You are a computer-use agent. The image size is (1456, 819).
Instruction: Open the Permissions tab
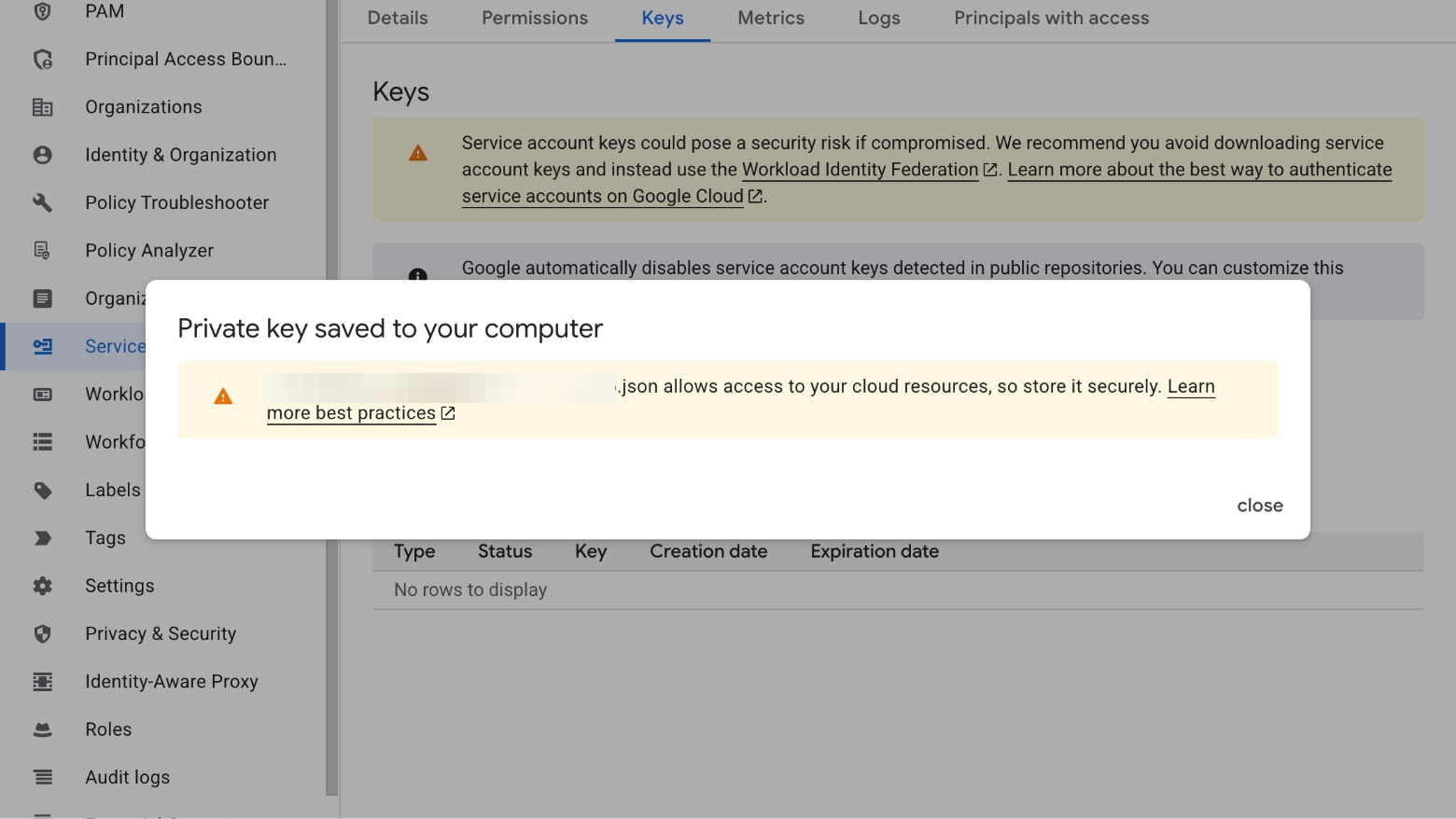pos(534,18)
